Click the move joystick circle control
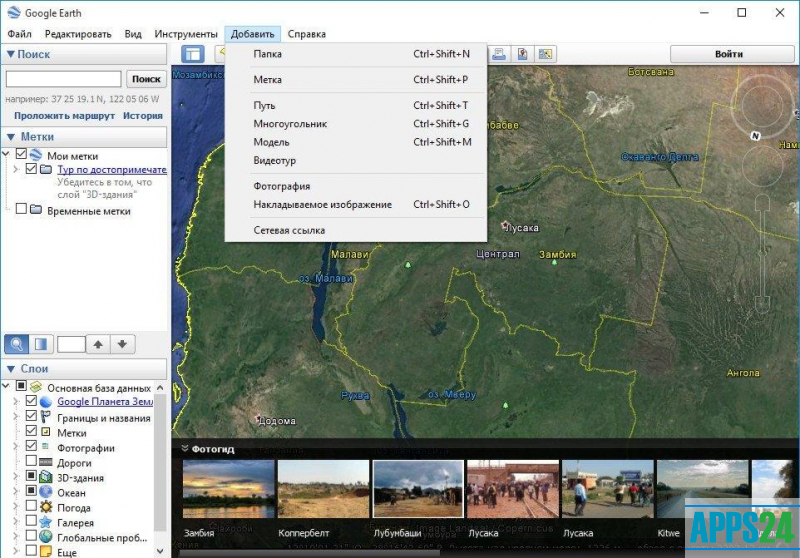800x558 pixels. tap(762, 165)
